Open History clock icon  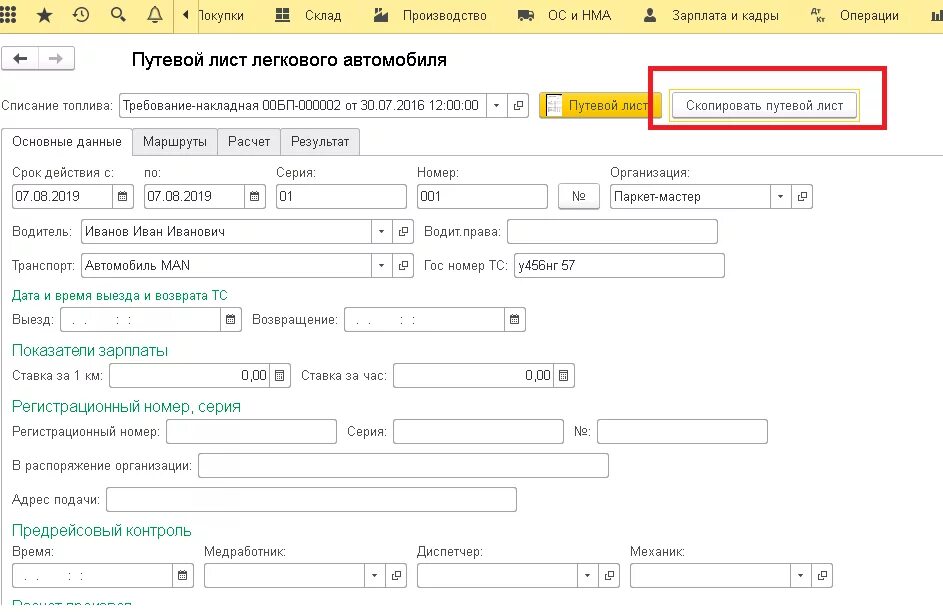[x=81, y=14]
